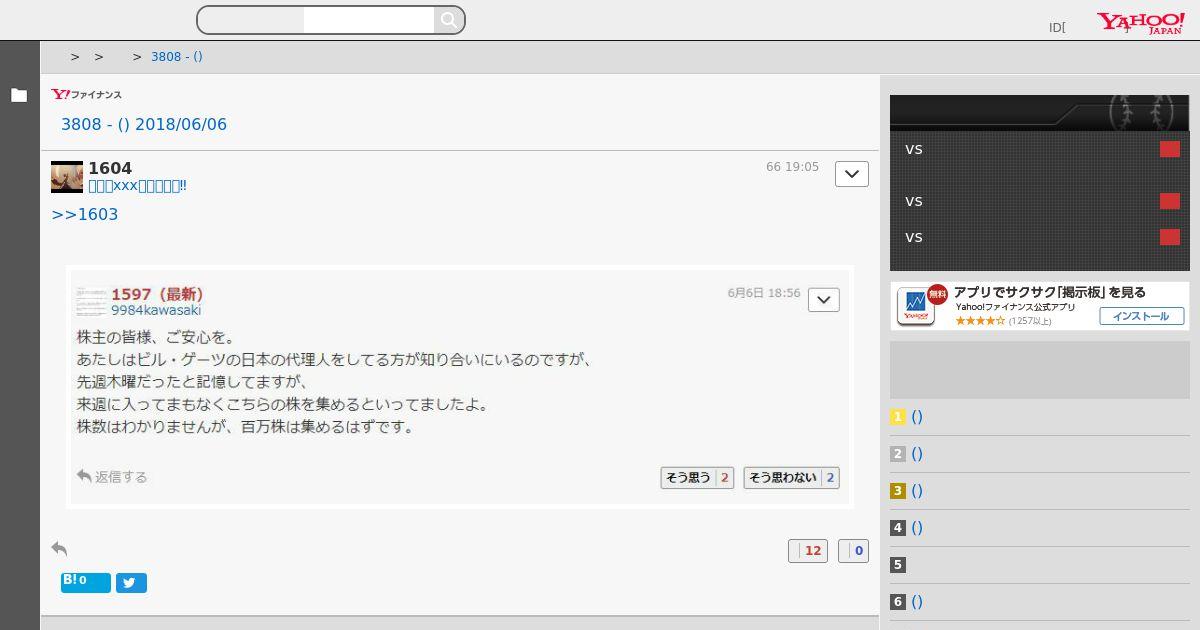Open user profile 9984kawasaki
Viewport: 1200px width, 630px height.
pyautogui.click(x=156, y=310)
